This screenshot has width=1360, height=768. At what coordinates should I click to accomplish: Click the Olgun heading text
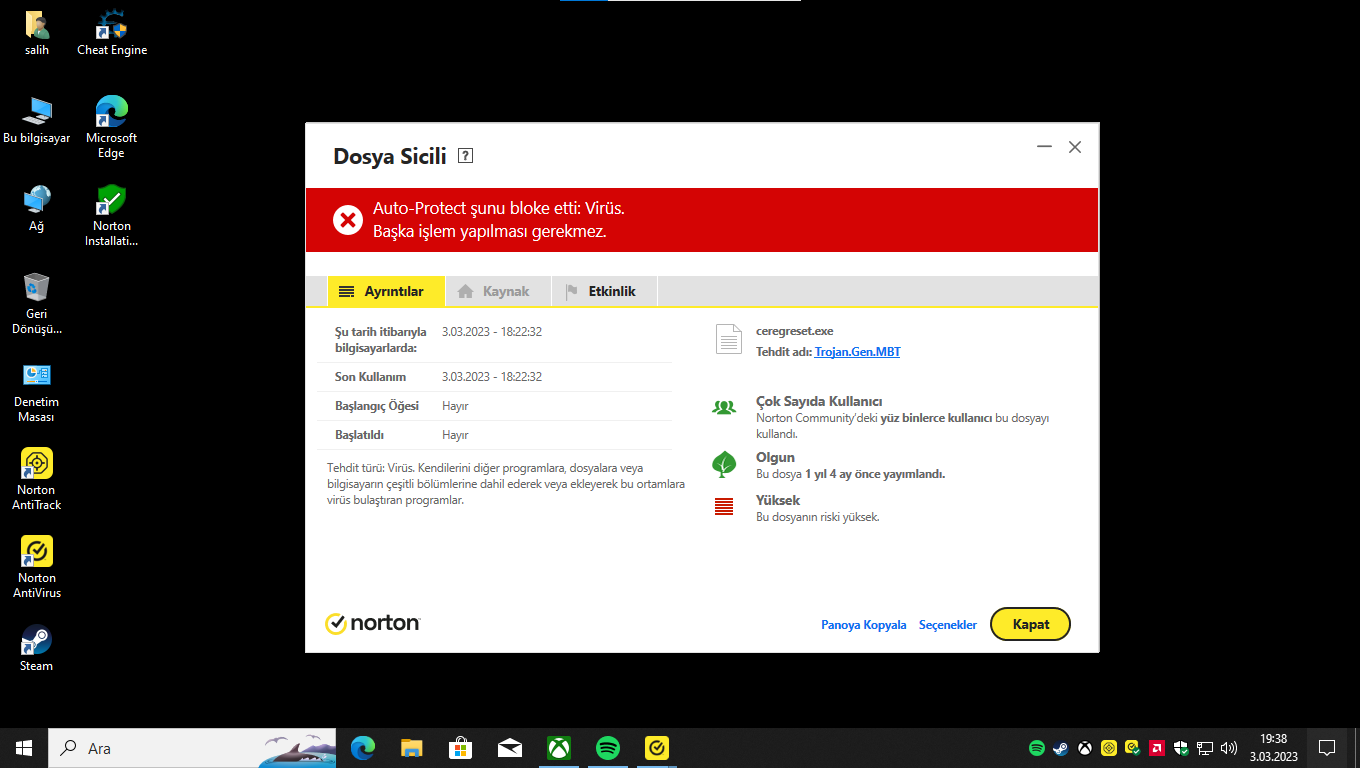[776, 458]
